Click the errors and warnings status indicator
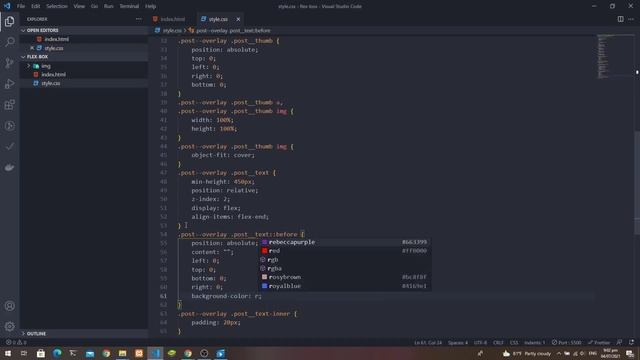 [x=16, y=342]
